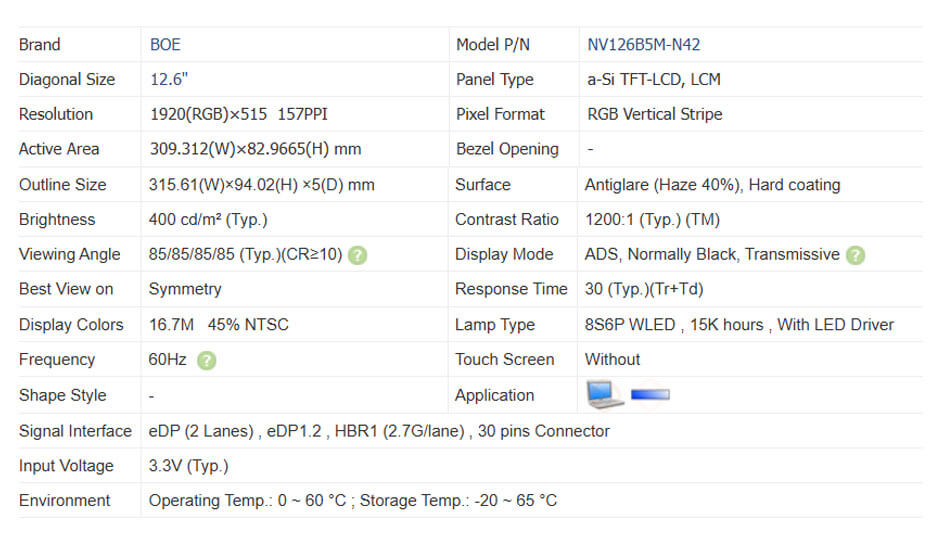Click the blue bar display icon in Application

650,395
